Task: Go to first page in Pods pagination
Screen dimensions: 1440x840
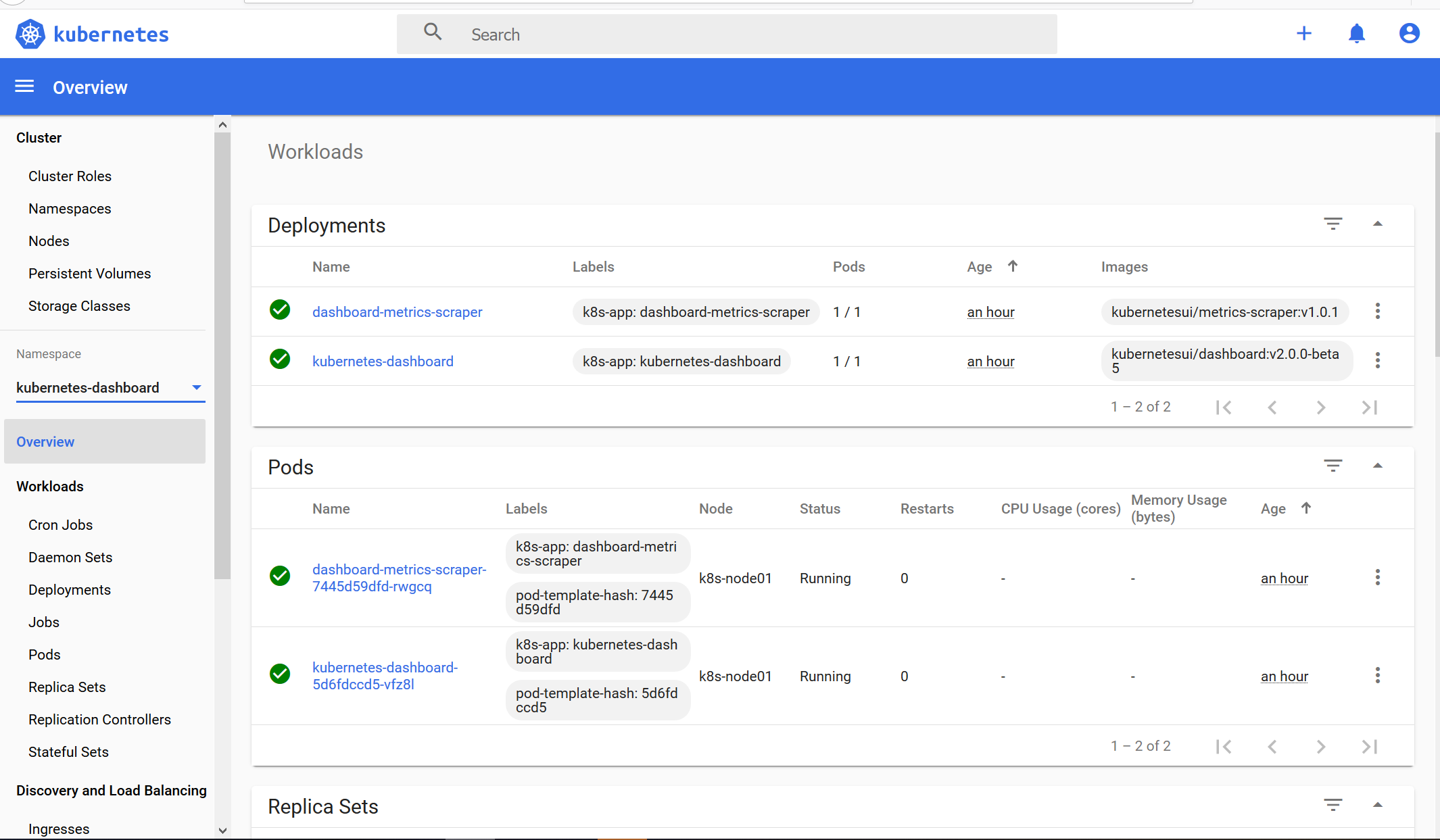Action: point(1224,747)
